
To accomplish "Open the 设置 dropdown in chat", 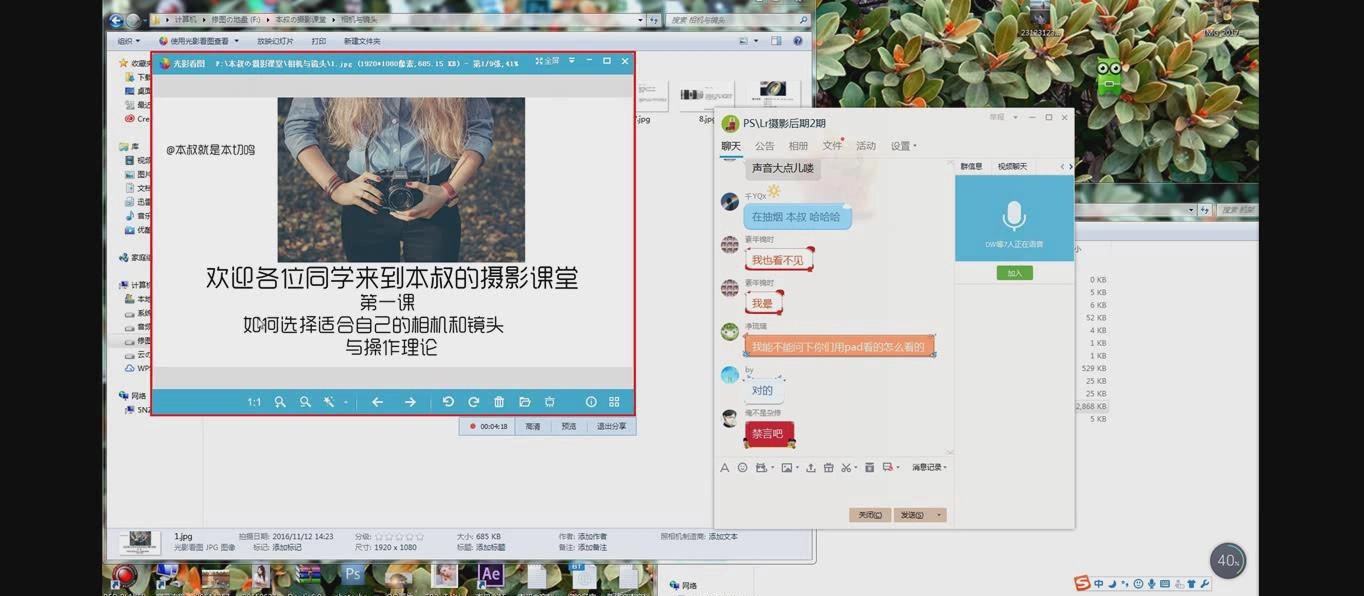I will (x=903, y=146).
